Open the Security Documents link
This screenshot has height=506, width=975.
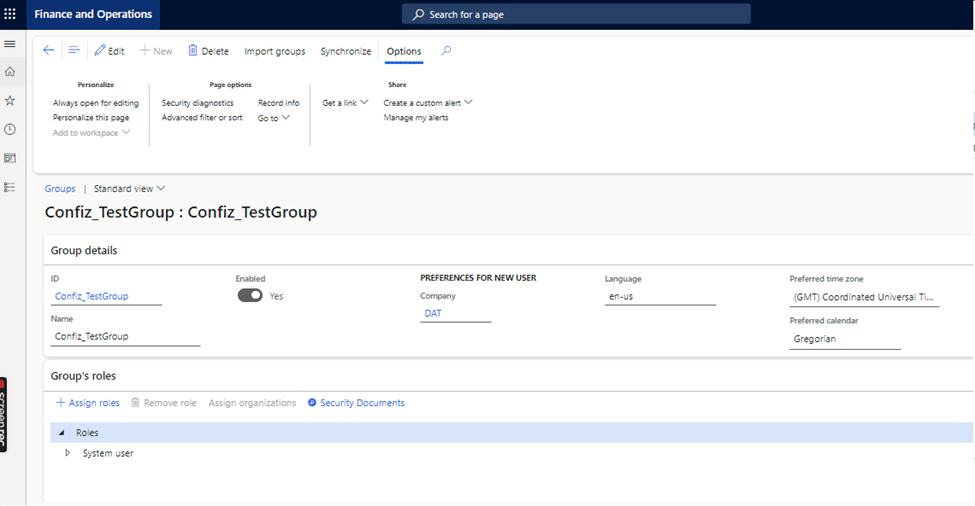pyautogui.click(x=363, y=403)
